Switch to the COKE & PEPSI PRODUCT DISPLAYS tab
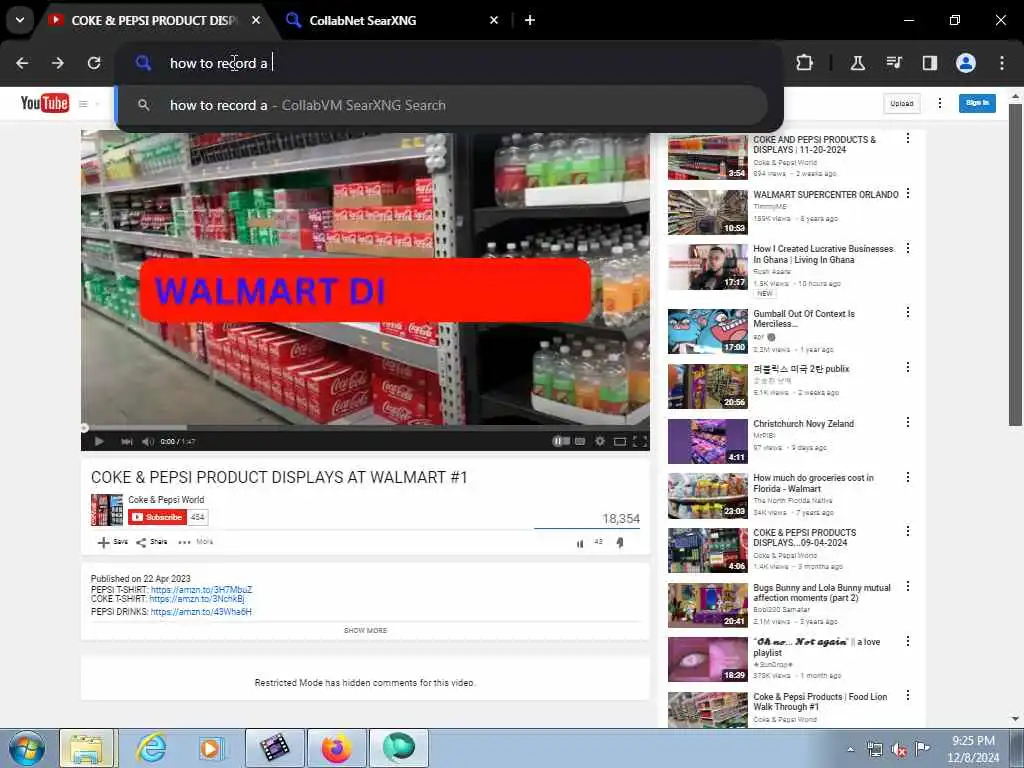Image resolution: width=1024 pixels, height=768 pixels. tap(154, 20)
